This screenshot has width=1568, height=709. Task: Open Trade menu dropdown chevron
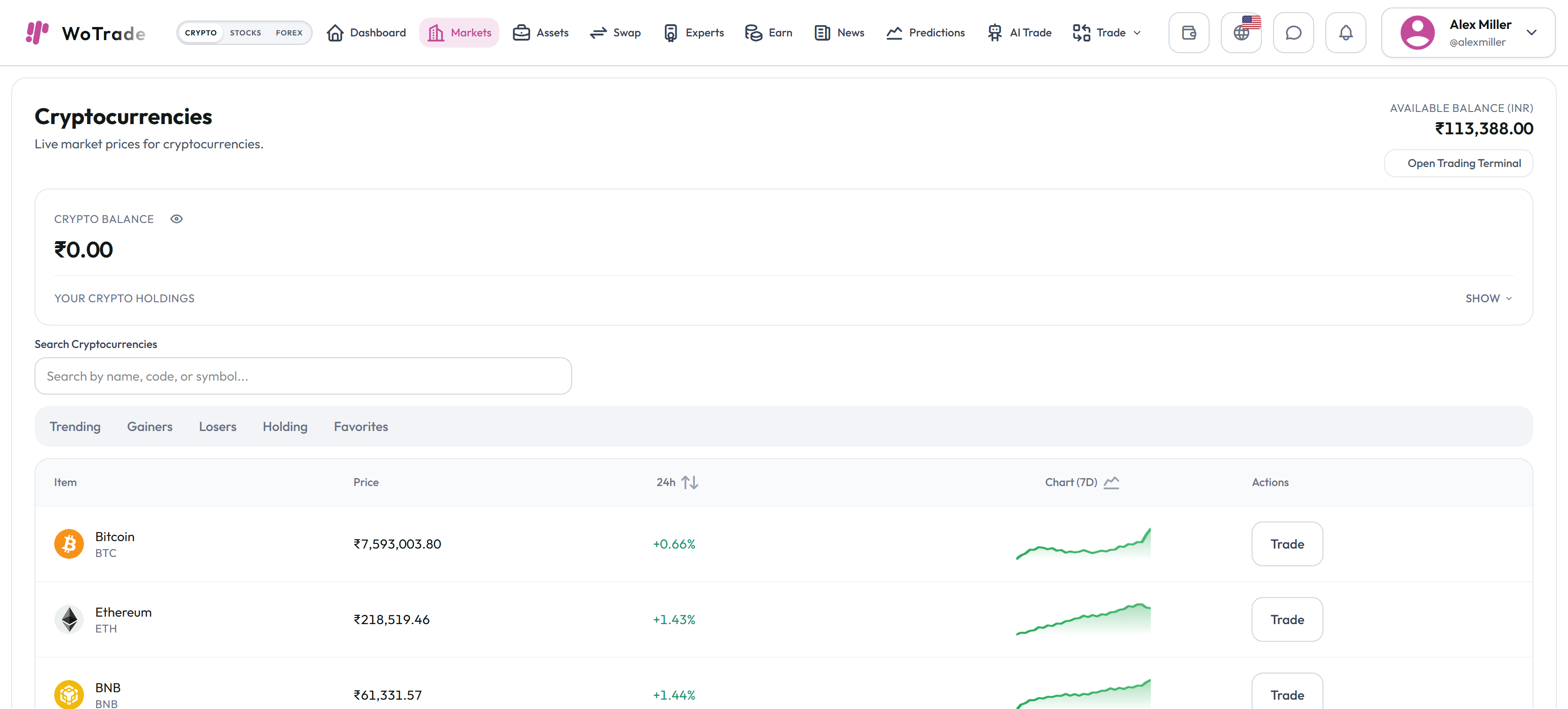(x=1137, y=33)
